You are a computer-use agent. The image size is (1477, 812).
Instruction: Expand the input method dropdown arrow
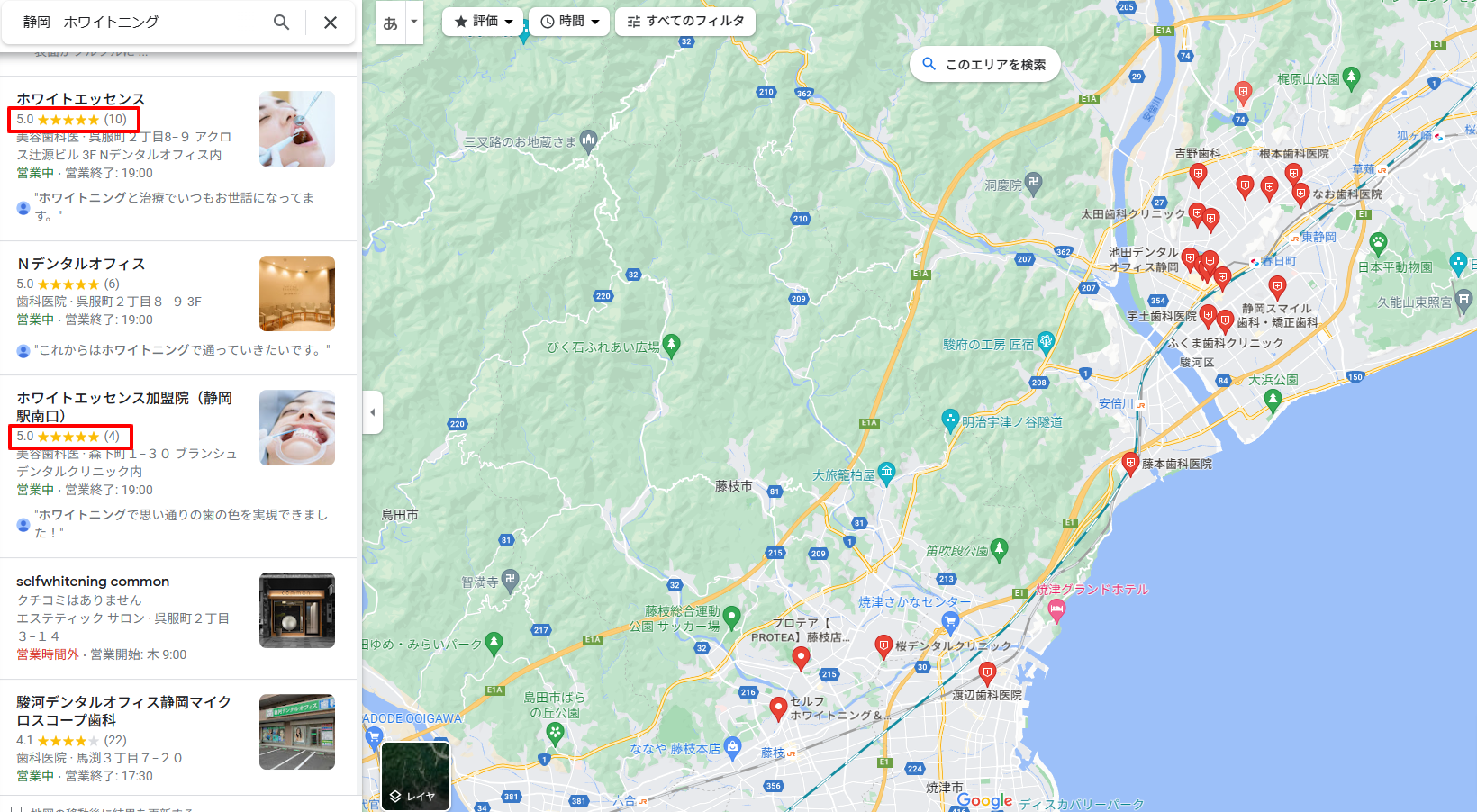[414, 23]
